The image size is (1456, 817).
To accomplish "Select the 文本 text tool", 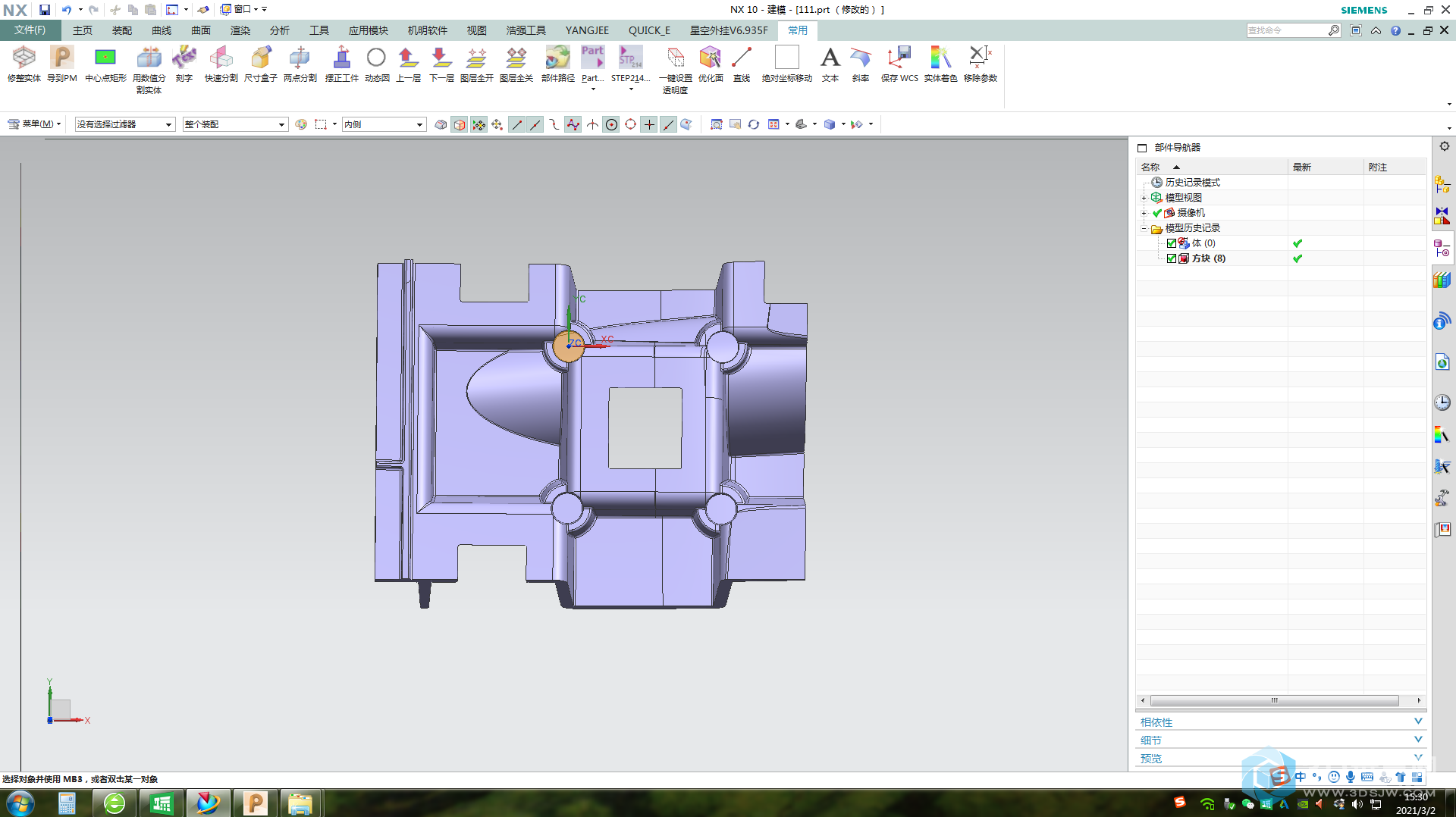I will coord(830,58).
